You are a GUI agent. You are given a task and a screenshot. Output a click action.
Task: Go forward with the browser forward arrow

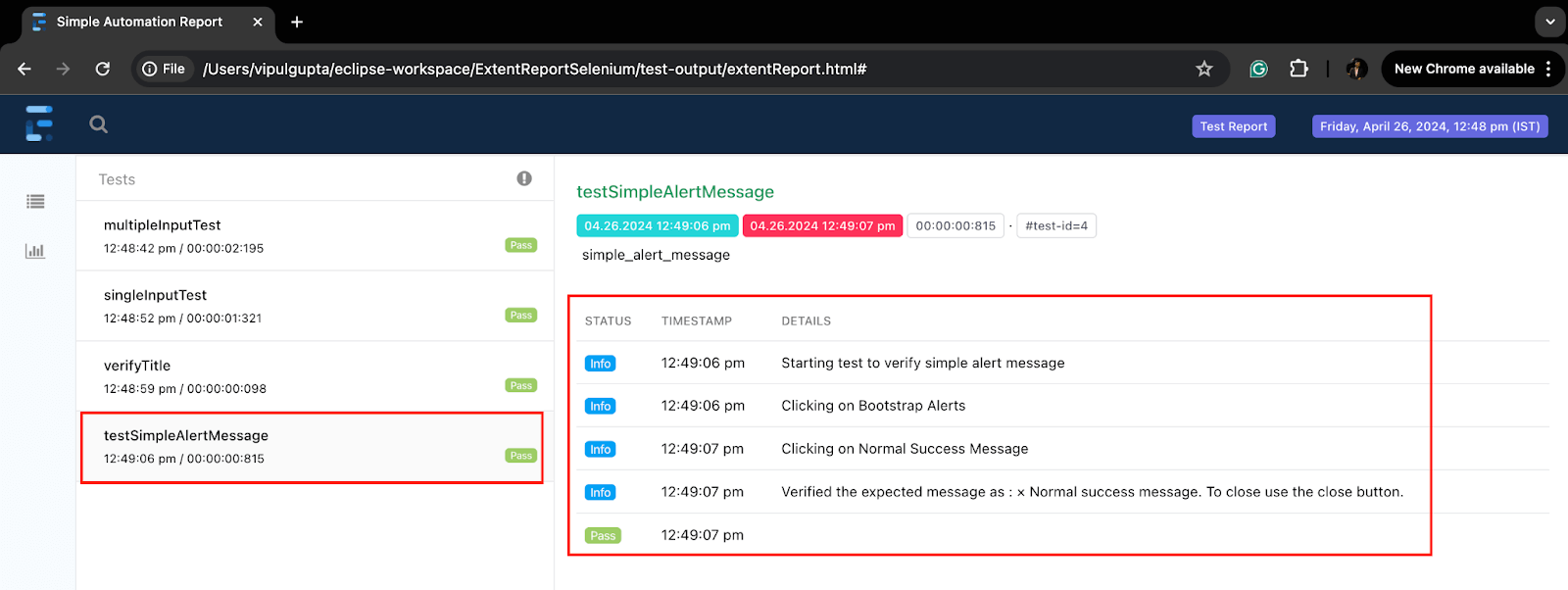63,69
